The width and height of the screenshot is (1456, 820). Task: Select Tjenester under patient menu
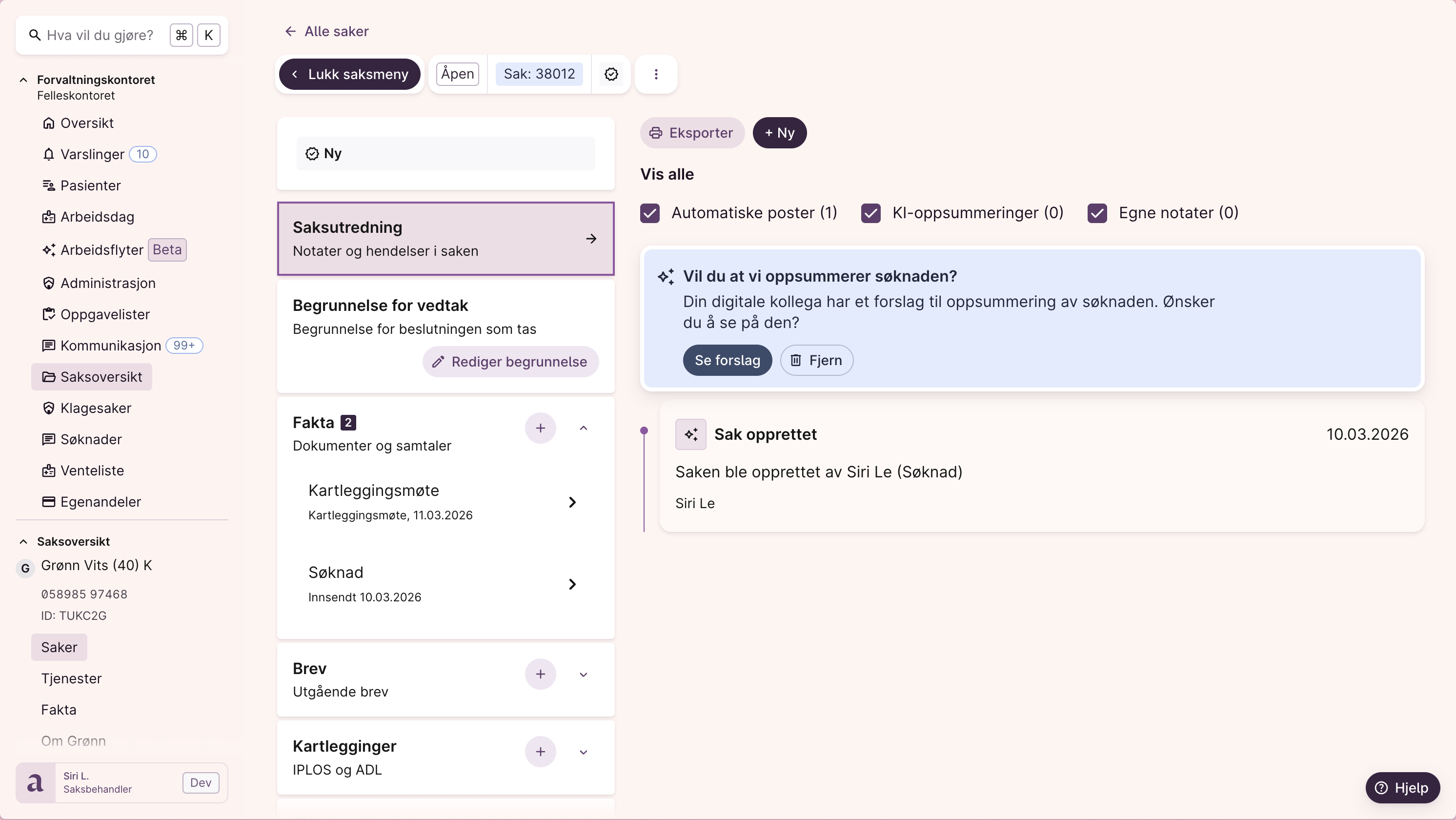(71, 678)
